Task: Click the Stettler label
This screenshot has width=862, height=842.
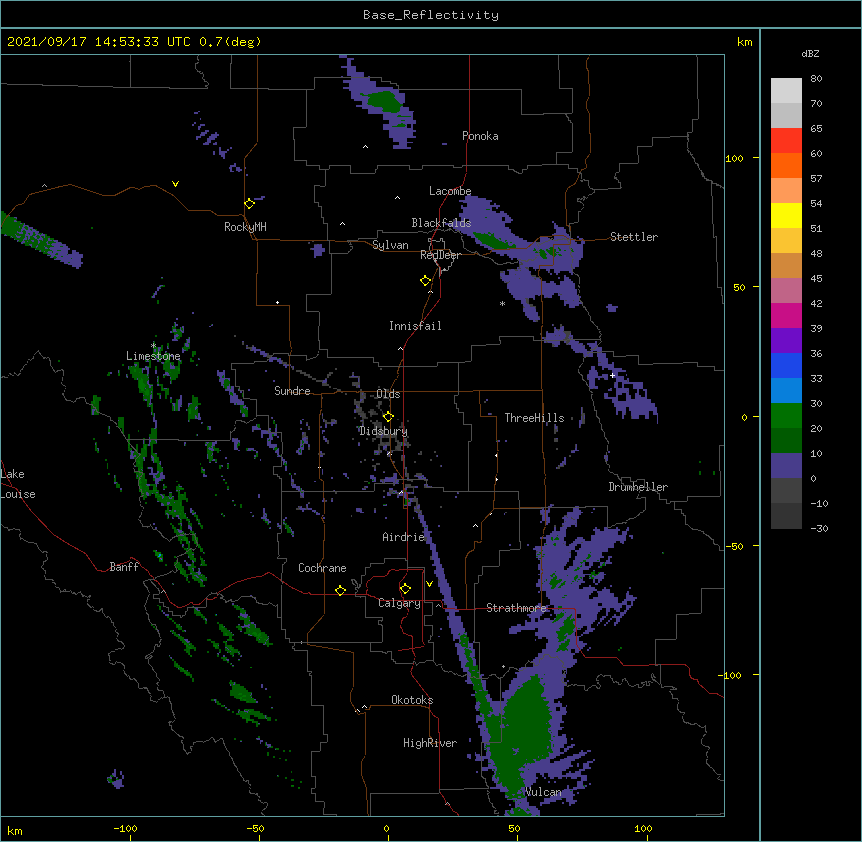Action: click(634, 237)
